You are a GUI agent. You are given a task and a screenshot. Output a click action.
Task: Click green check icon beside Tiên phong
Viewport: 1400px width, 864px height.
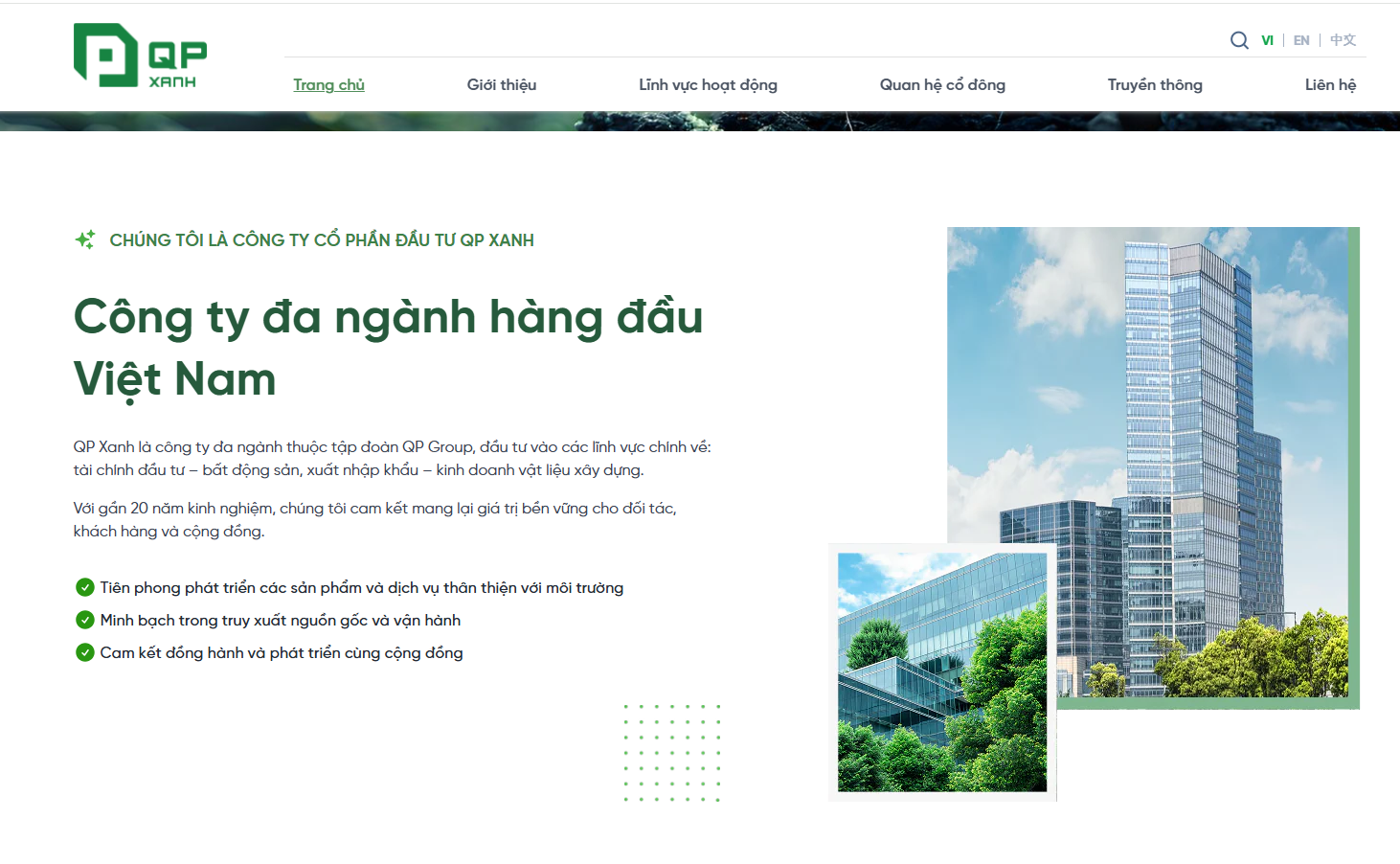[85, 587]
